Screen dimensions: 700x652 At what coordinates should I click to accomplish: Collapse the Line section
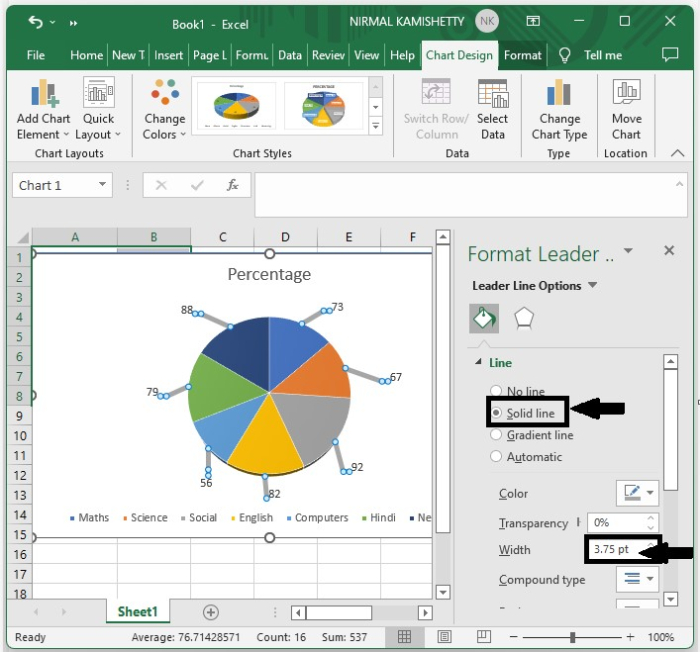click(478, 362)
